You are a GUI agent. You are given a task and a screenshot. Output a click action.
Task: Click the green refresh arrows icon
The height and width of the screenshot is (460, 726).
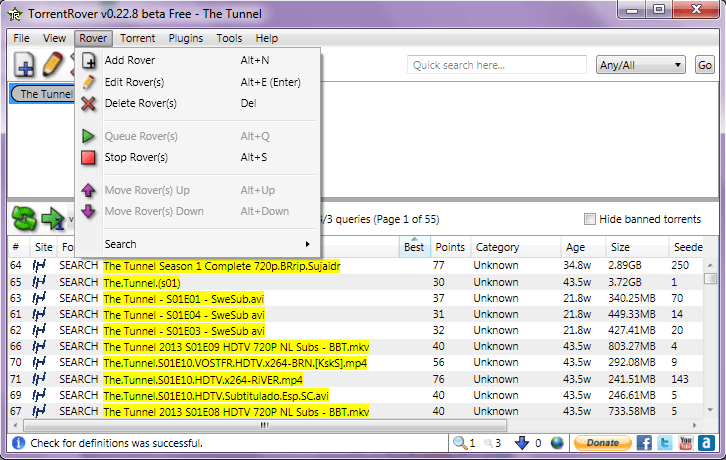pos(24,218)
